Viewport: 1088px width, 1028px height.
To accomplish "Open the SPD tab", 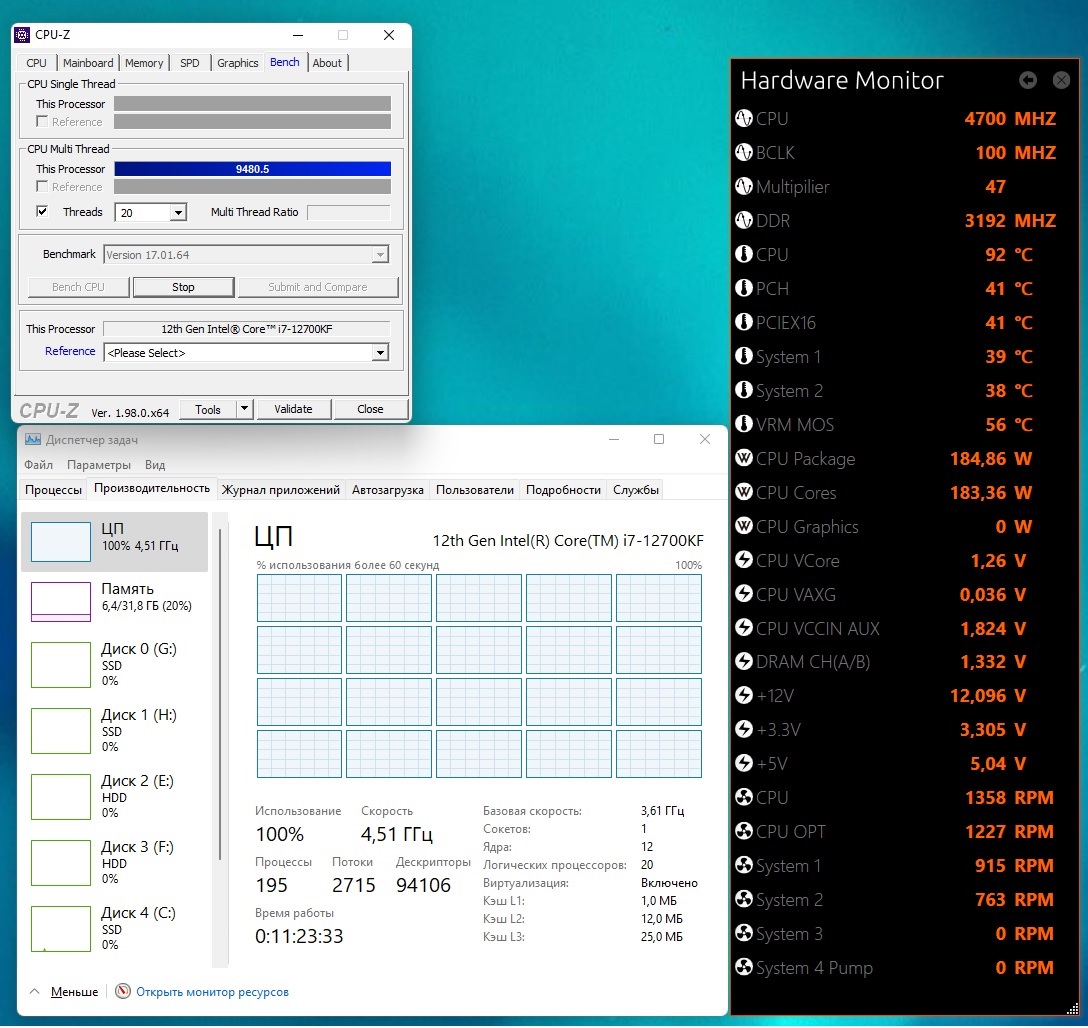I will 189,63.
